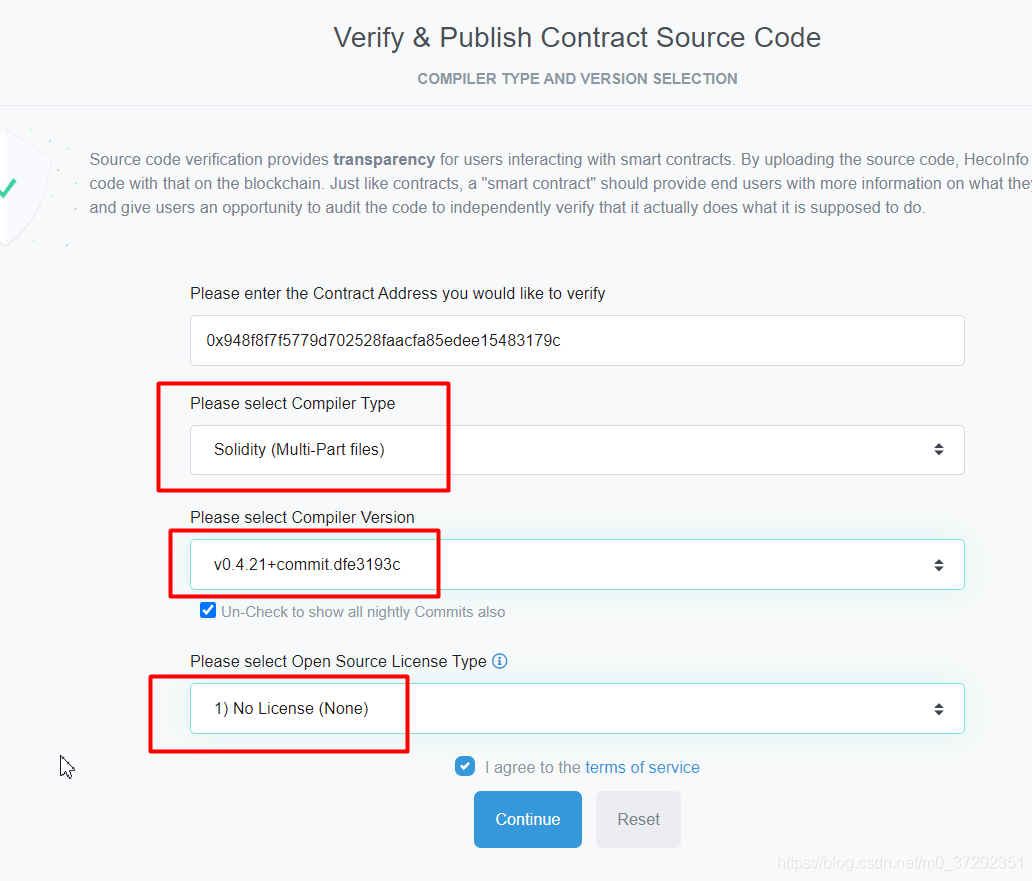
Task: Click the Verify & Publish Contract Source Code heading
Action: pos(577,38)
